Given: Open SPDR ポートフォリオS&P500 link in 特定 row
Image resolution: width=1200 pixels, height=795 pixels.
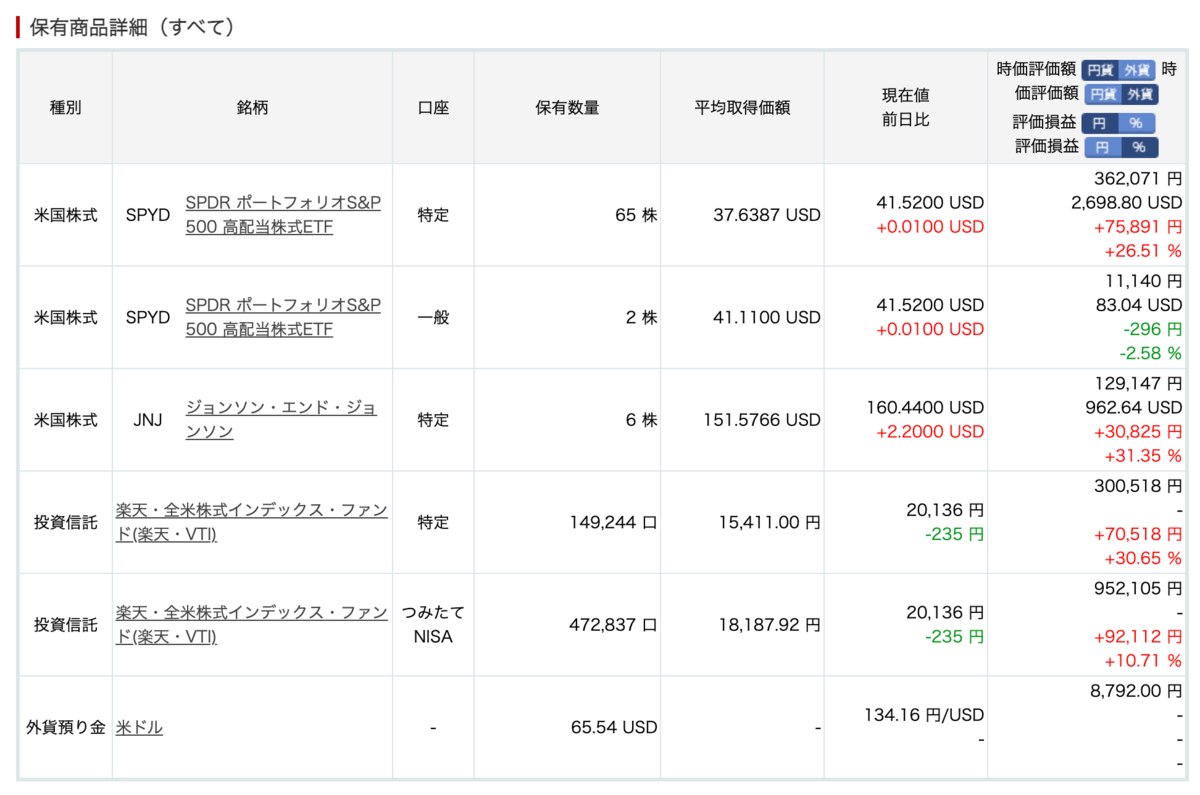Looking at the screenshot, I should 283,214.
